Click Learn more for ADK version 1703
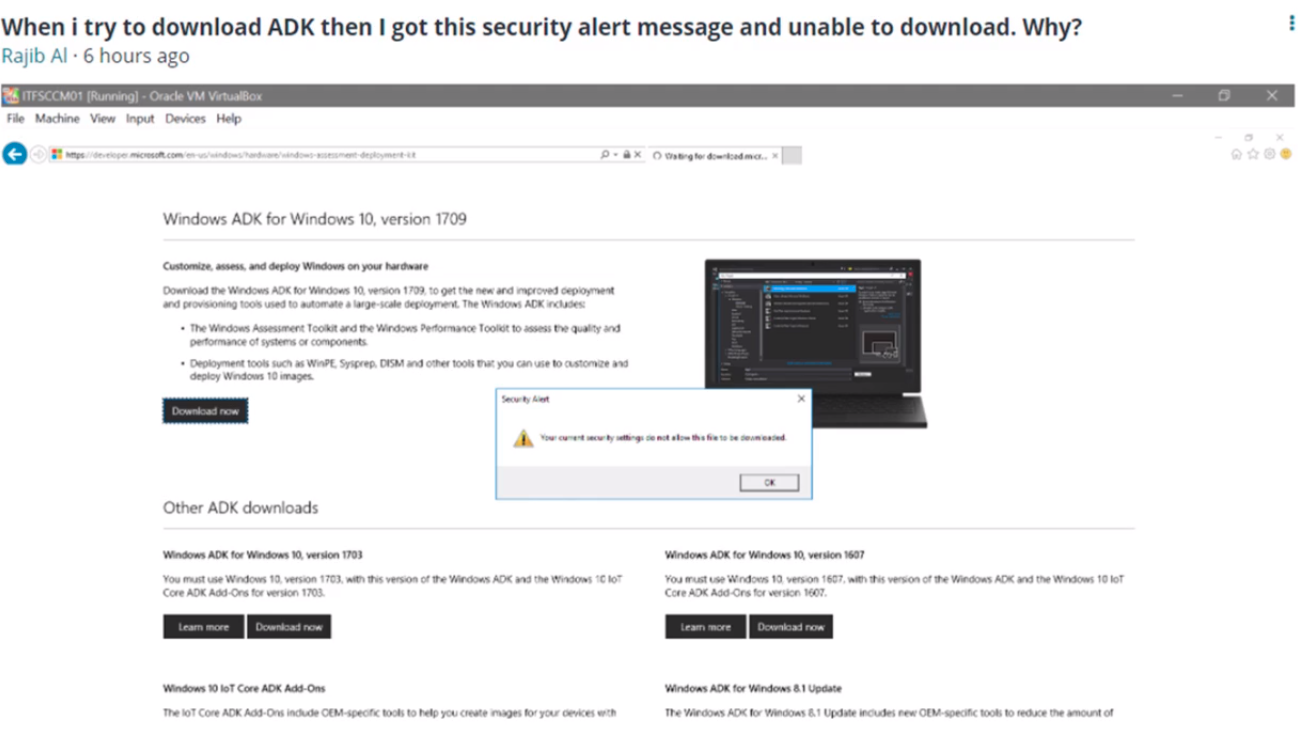 (203, 627)
